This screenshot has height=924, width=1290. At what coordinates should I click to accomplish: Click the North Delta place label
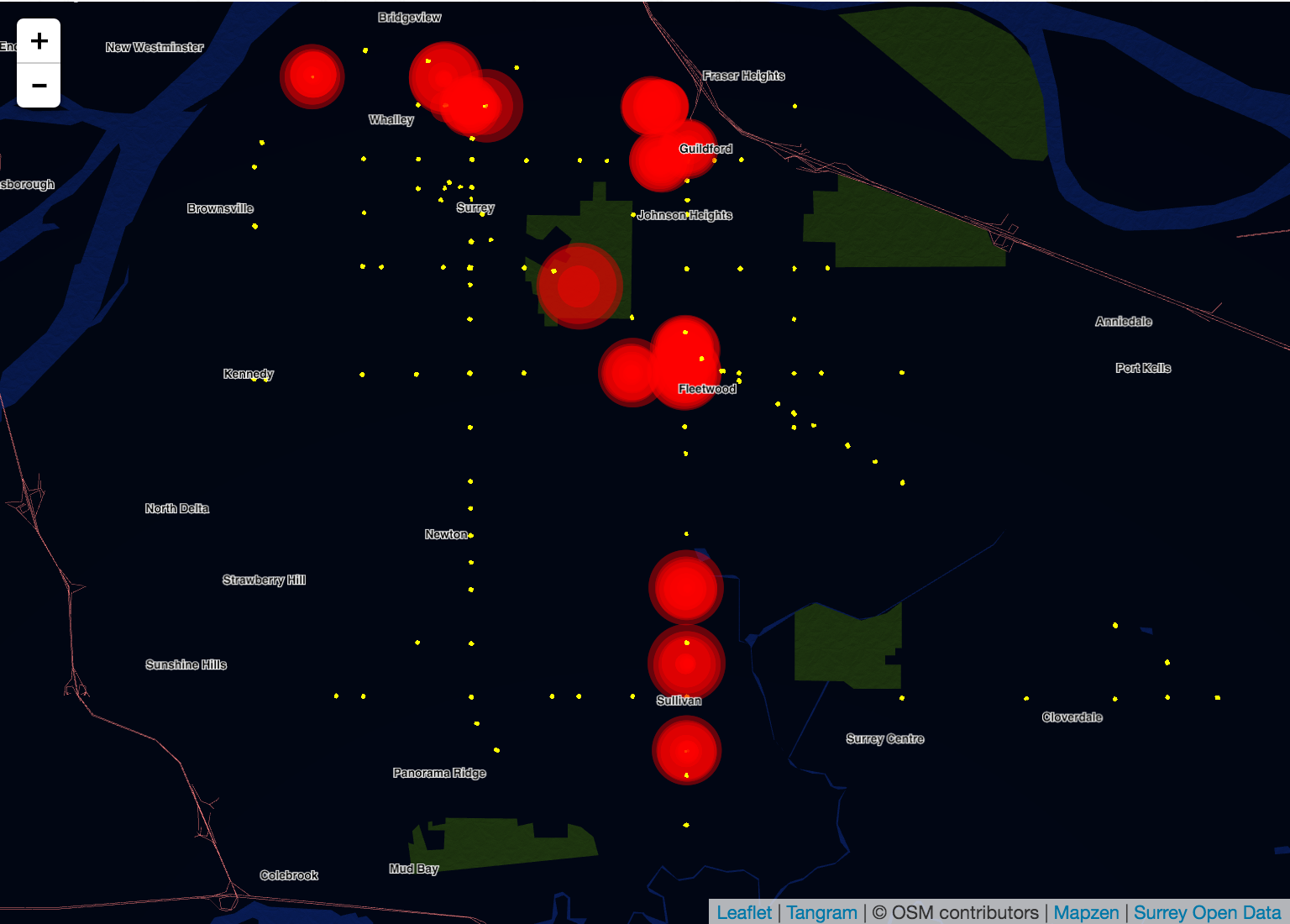point(176,508)
